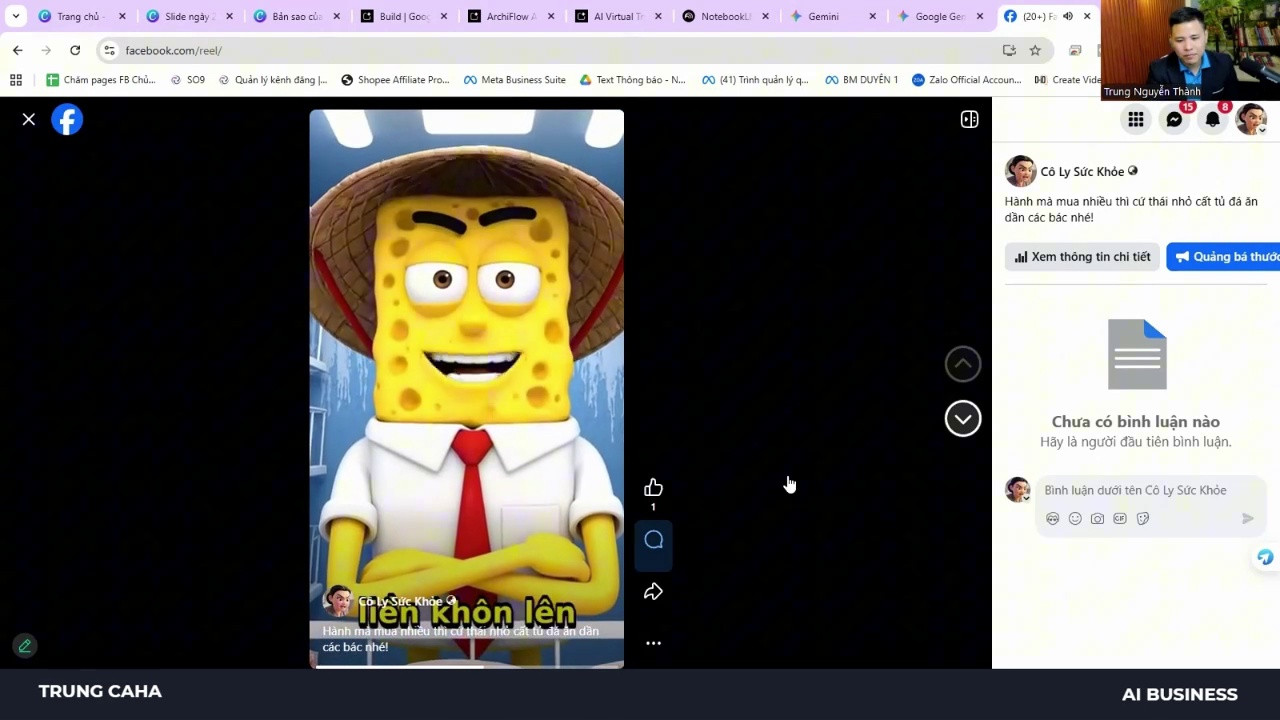Switch to the ArchiFlow tab
Viewport: 1280px width, 720px height.
511,16
